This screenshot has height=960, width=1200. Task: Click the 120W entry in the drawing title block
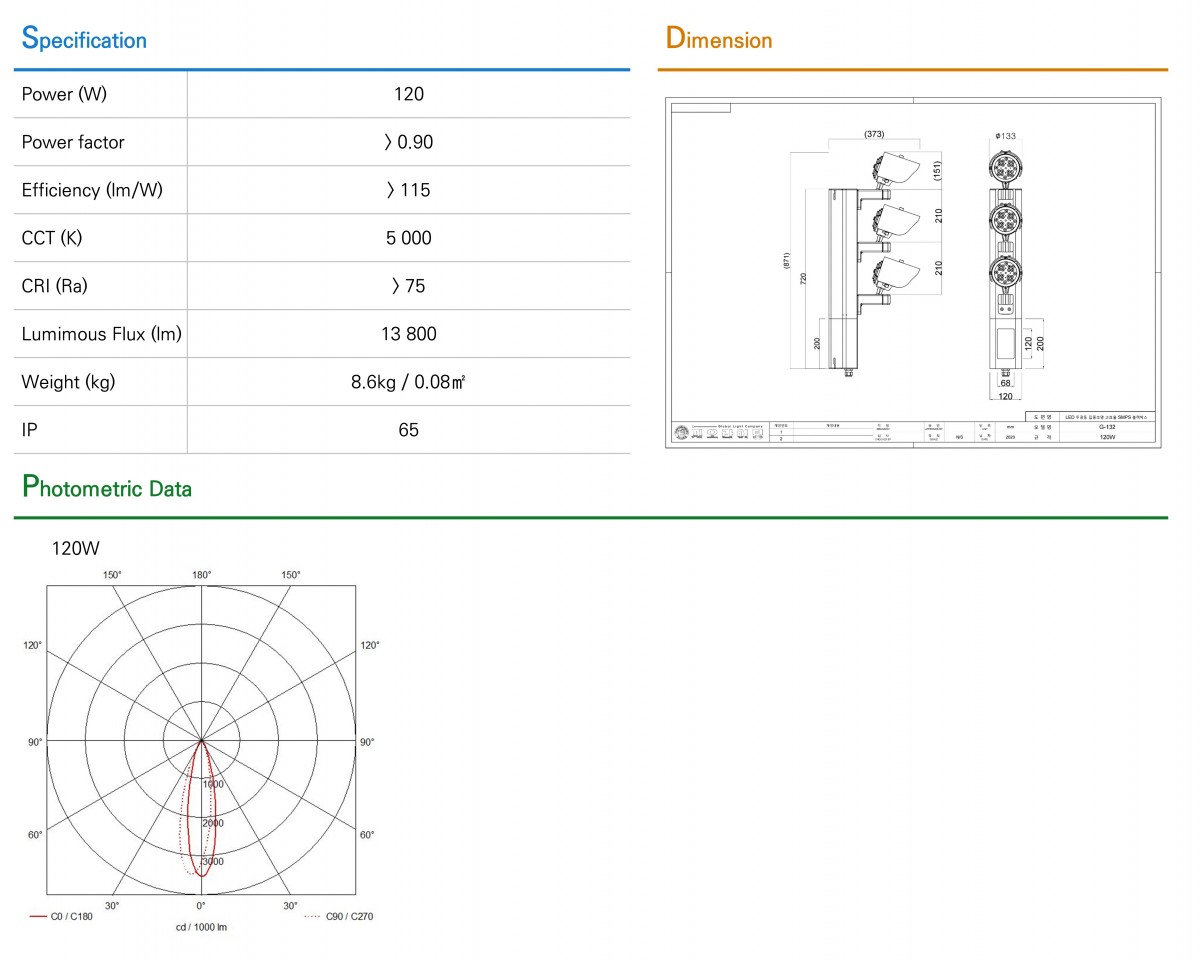[x=1107, y=437]
